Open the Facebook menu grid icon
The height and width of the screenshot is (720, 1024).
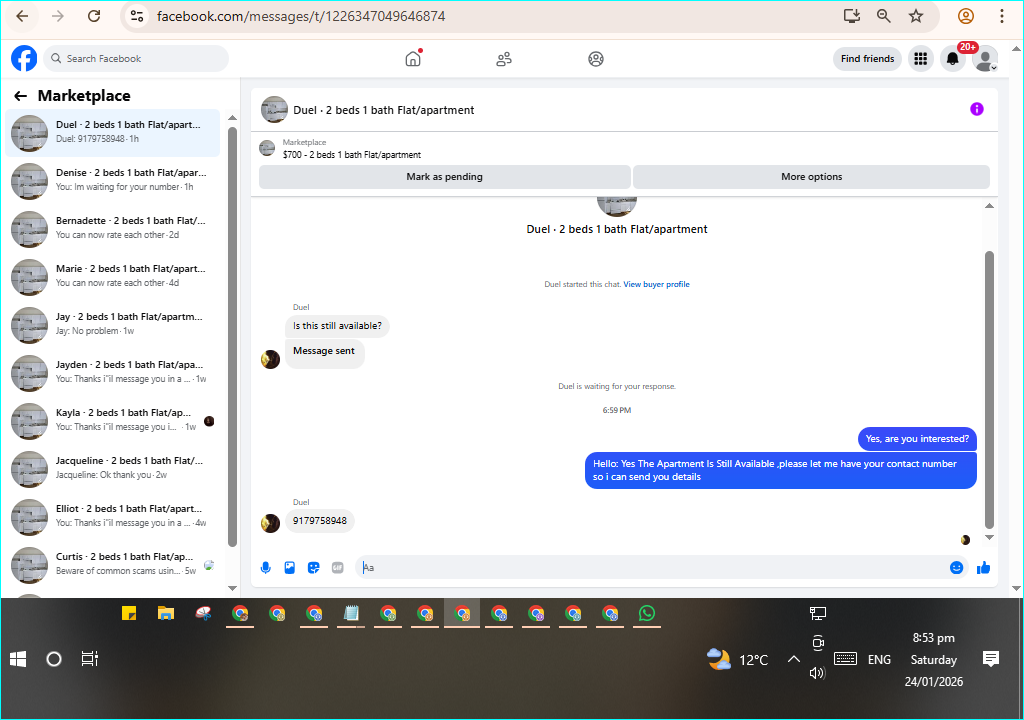920,59
